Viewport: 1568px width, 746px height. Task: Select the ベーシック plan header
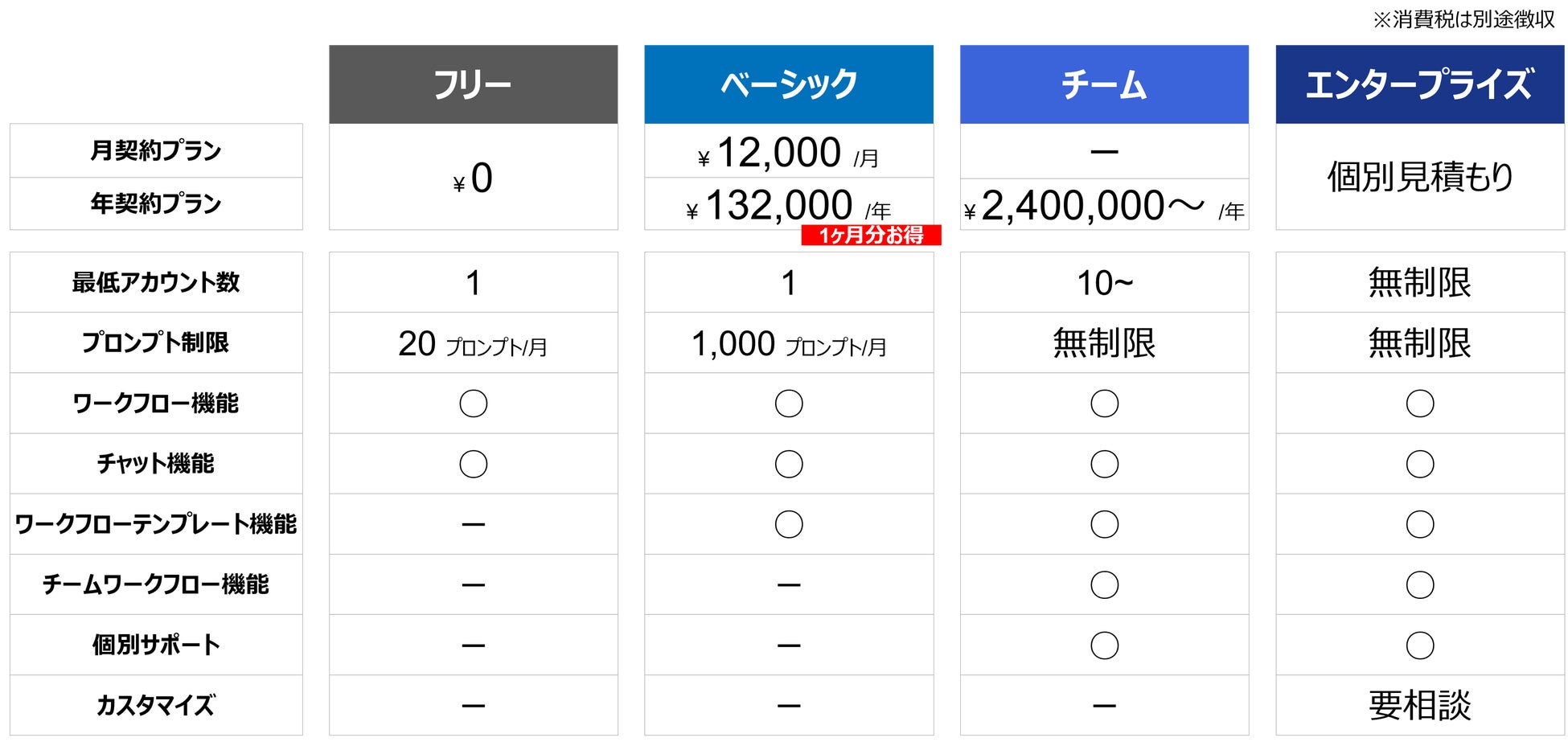788,84
